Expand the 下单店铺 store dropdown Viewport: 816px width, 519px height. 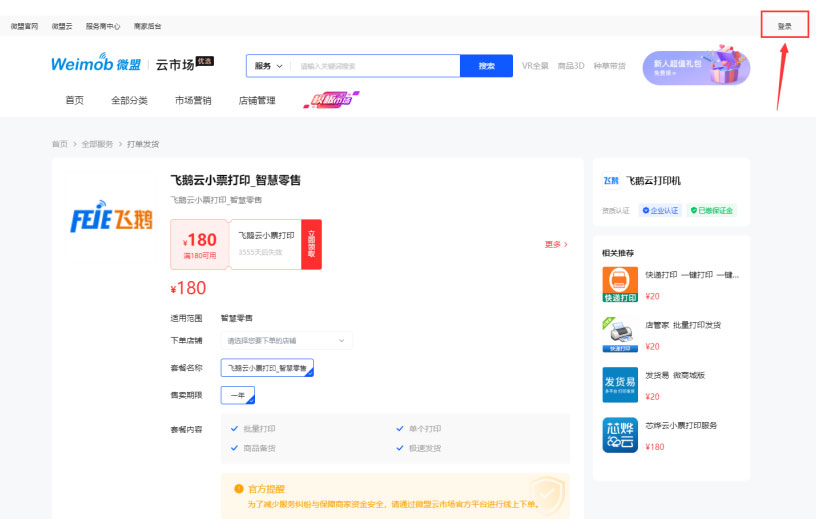286,341
